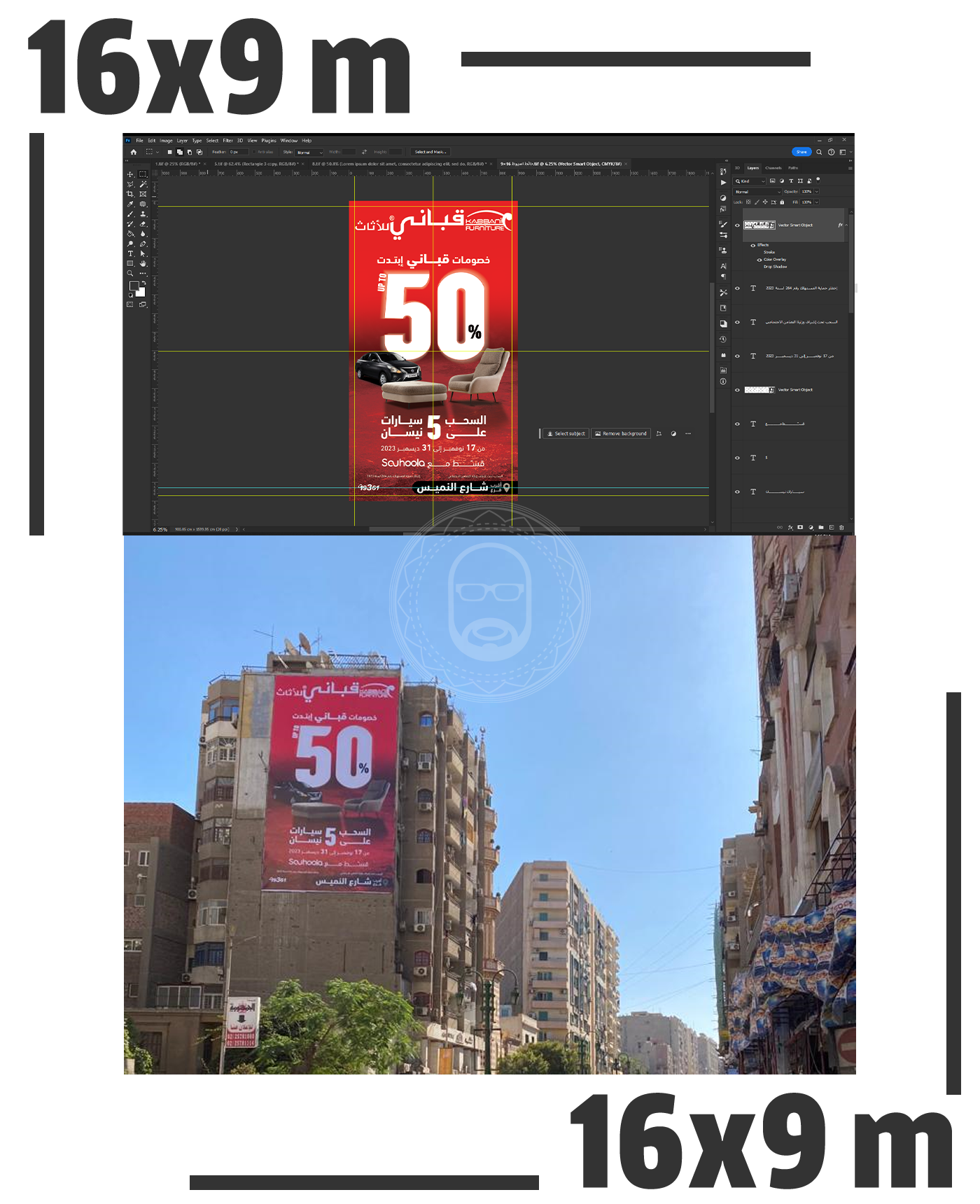Open the Help question-mark icon

pos(831,152)
